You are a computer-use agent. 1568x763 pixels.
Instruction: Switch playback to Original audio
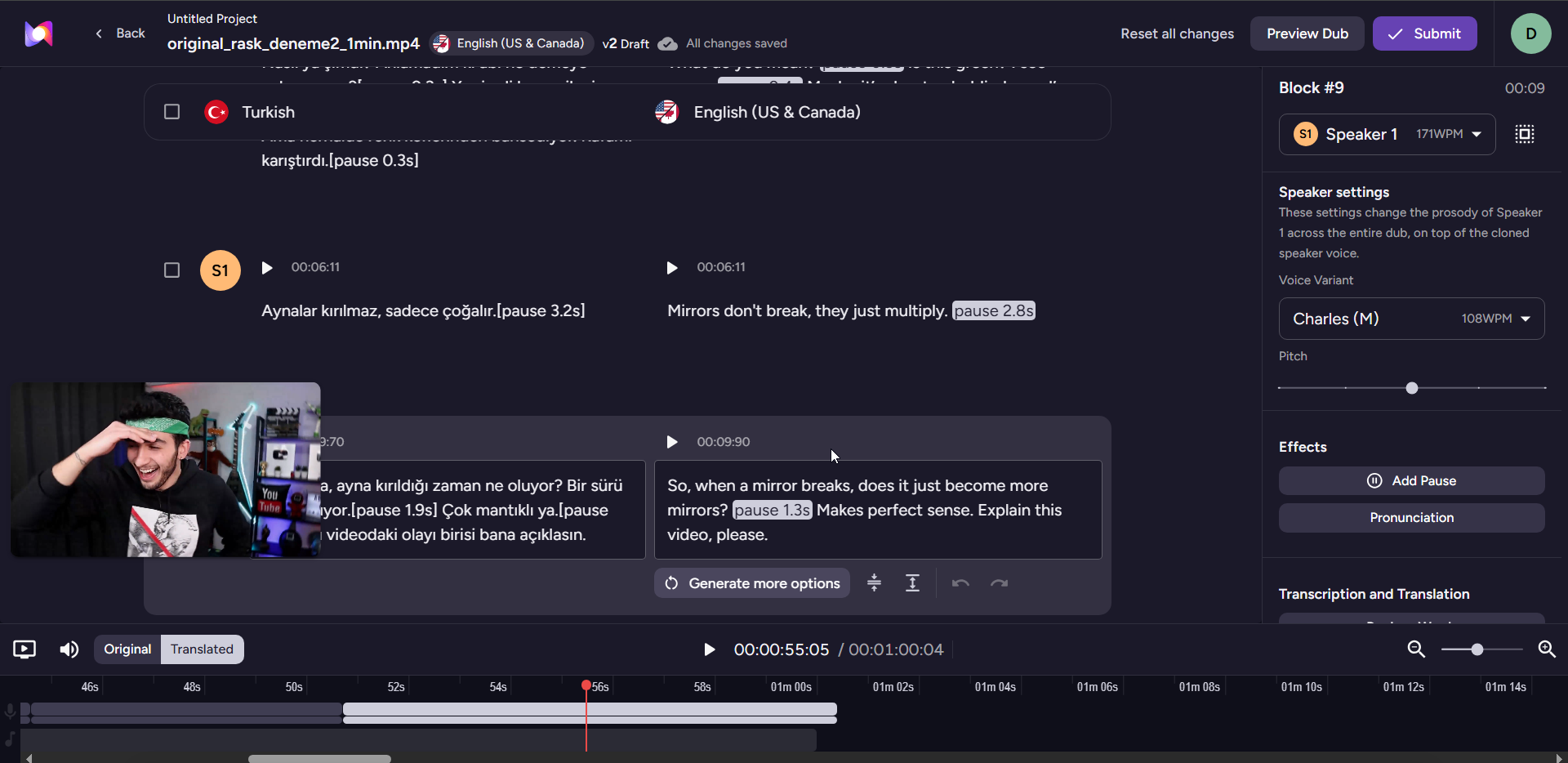click(127, 649)
